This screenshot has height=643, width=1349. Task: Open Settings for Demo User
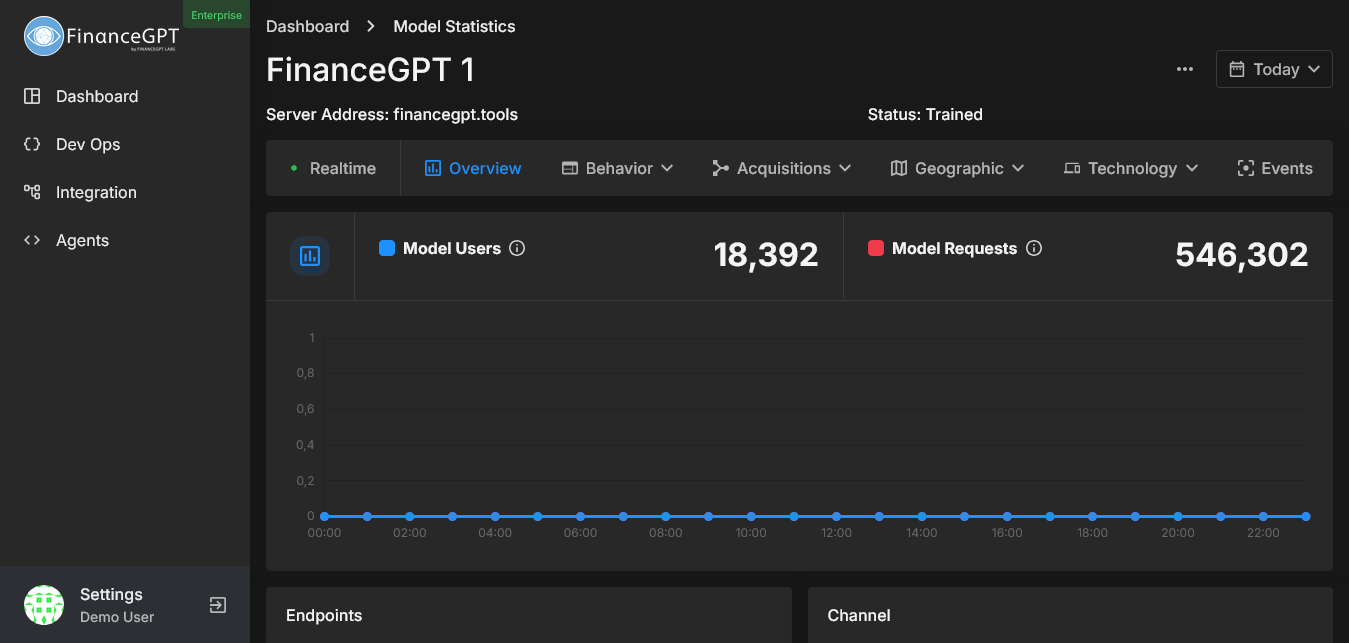tap(111, 595)
